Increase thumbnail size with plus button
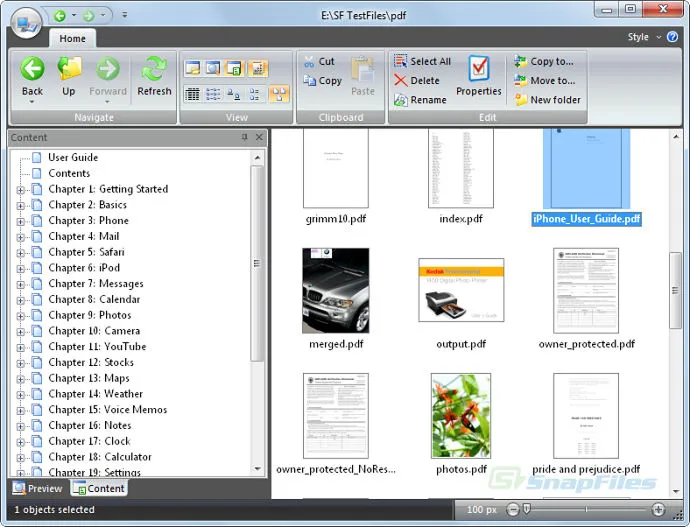The width and height of the screenshot is (690, 527). (658, 509)
